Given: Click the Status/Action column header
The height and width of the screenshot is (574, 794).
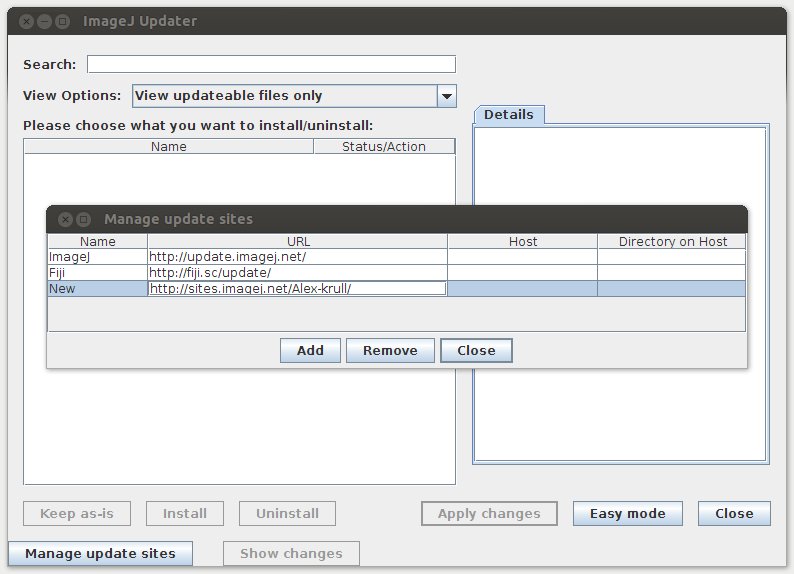Looking at the screenshot, I should (x=384, y=146).
